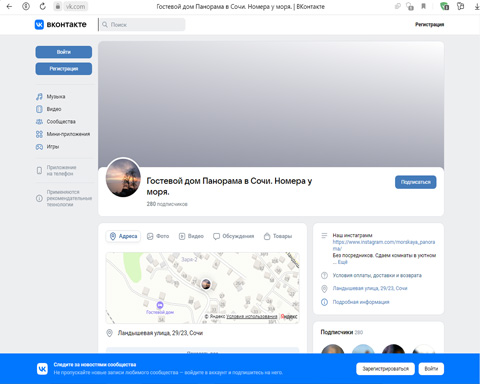Click the green shield extension icon

pos(444,6)
